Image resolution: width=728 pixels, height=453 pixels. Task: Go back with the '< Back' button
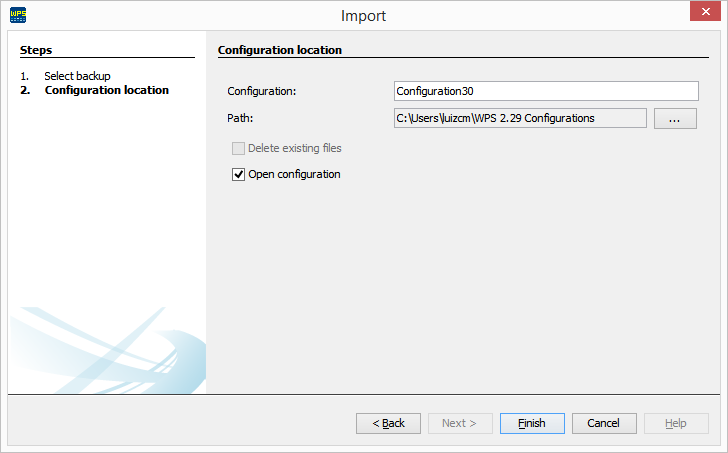point(388,423)
